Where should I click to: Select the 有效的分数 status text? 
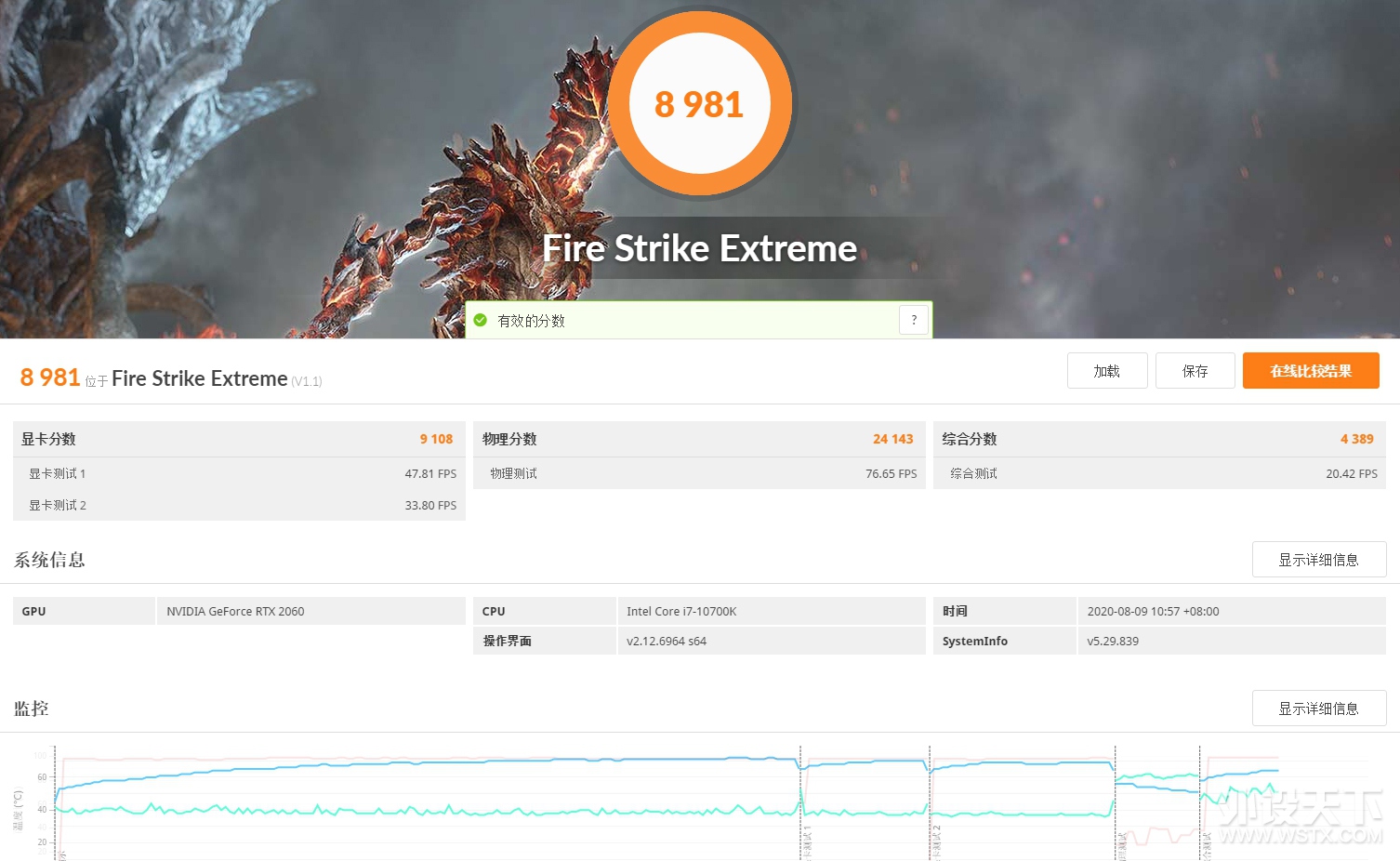[531, 321]
